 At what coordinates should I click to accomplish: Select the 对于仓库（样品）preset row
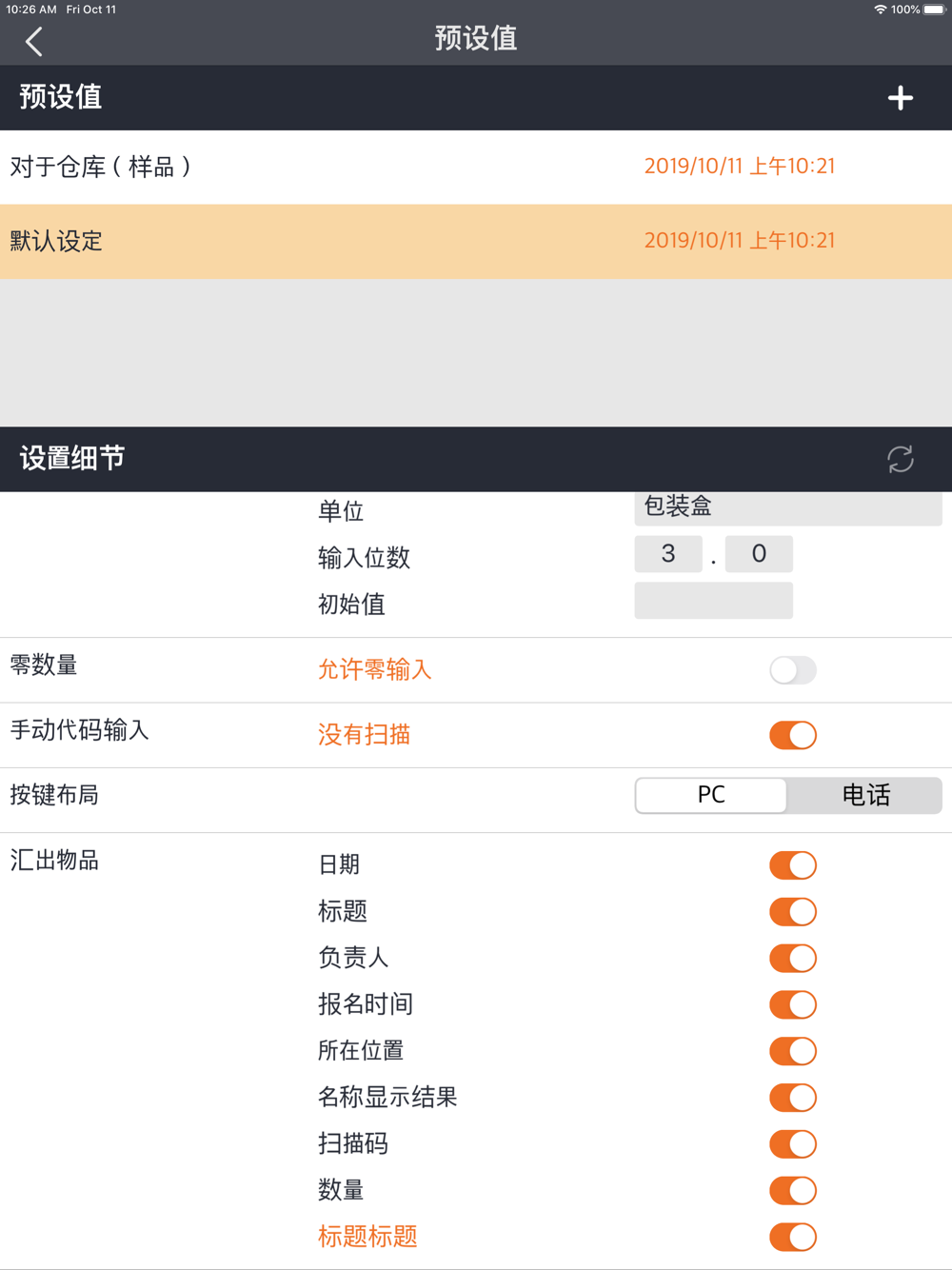(476, 168)
